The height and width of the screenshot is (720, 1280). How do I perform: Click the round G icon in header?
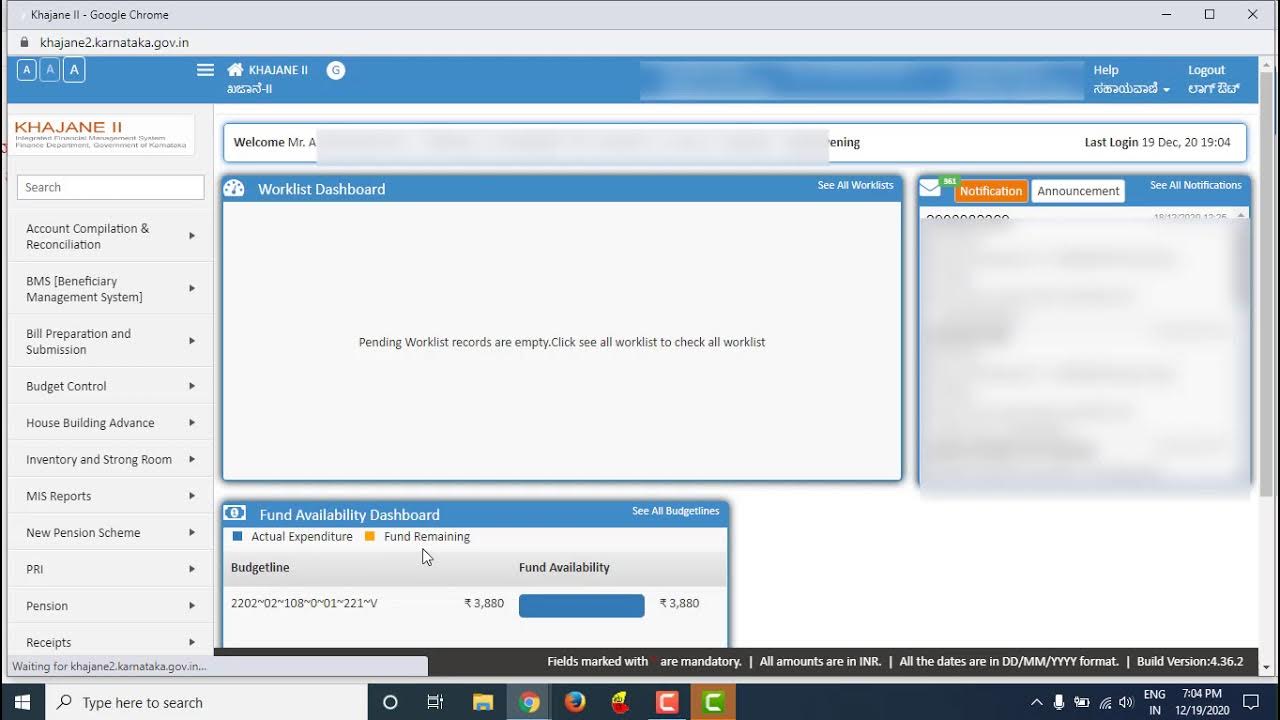coord(336,70)
